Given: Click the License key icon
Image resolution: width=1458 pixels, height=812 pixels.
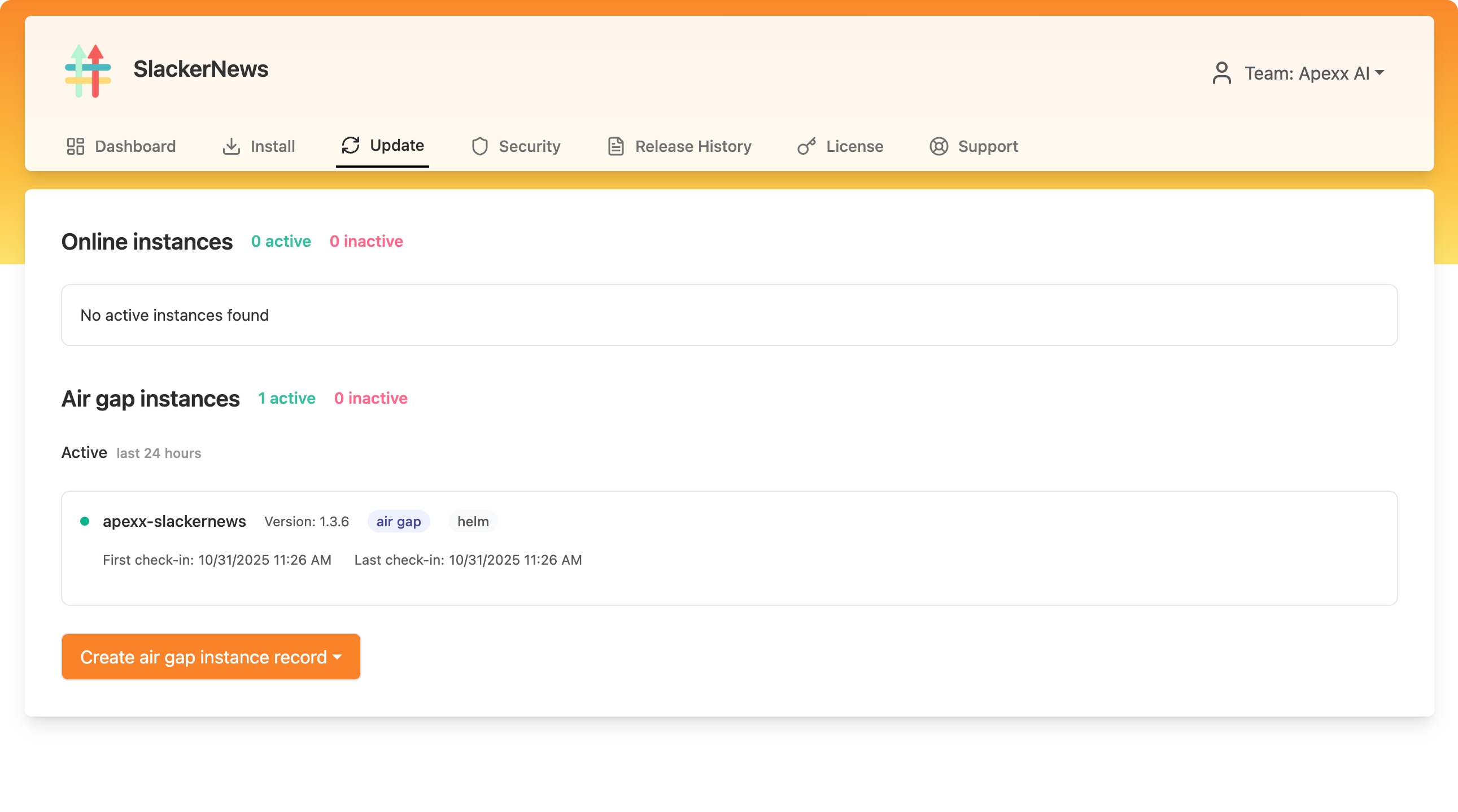Looking at the screenshot, I should tap(806, 146).
